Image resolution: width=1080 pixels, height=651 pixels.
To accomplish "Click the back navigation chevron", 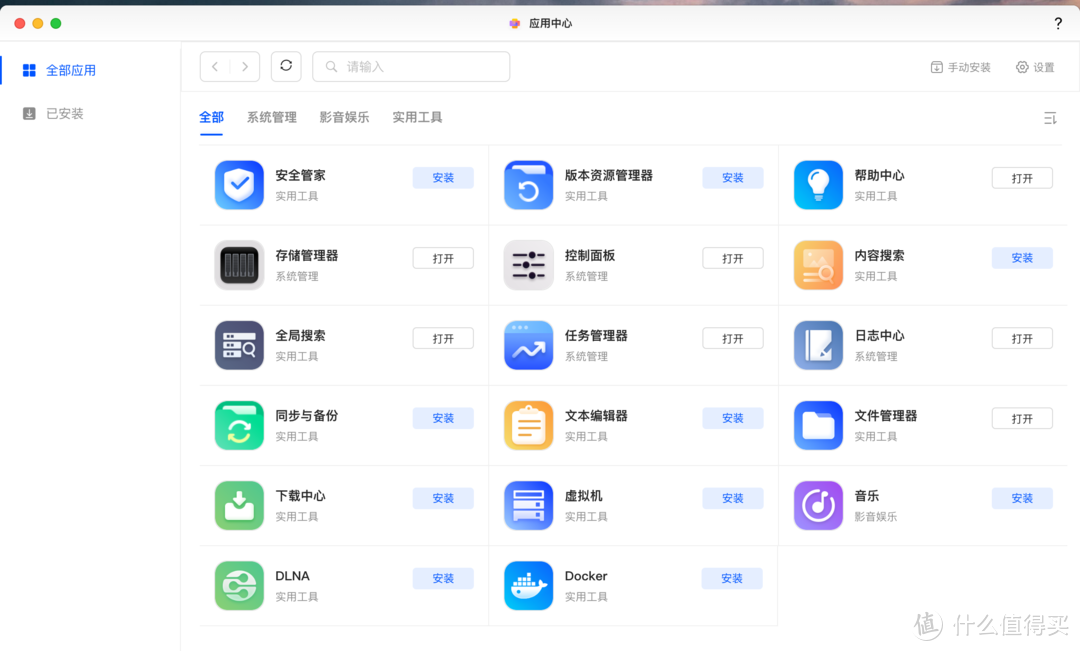I will (214, 66).
